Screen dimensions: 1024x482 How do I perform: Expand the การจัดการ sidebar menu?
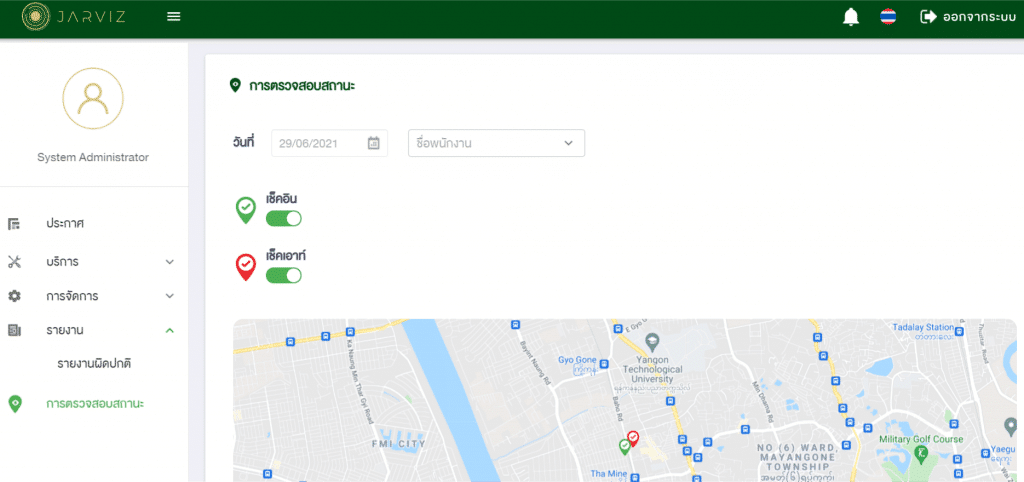pyautogui.click(x=92, y=296)
